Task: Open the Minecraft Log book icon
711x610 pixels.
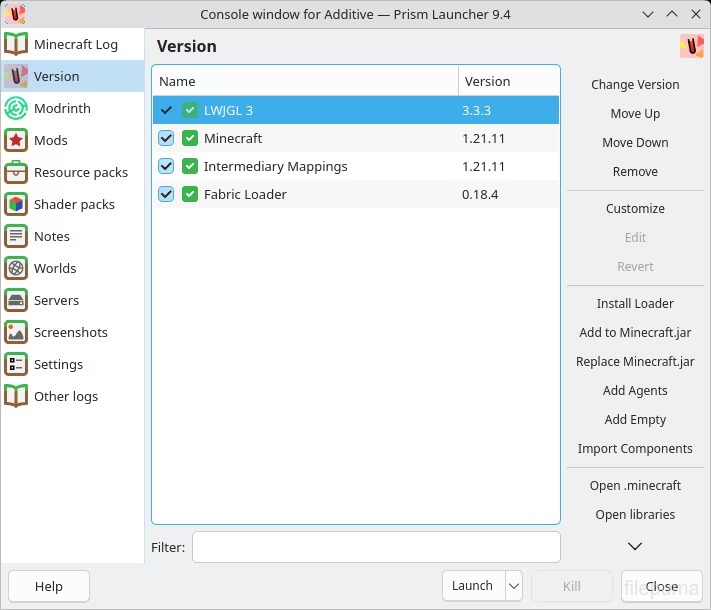Action: tap(16, 44)
